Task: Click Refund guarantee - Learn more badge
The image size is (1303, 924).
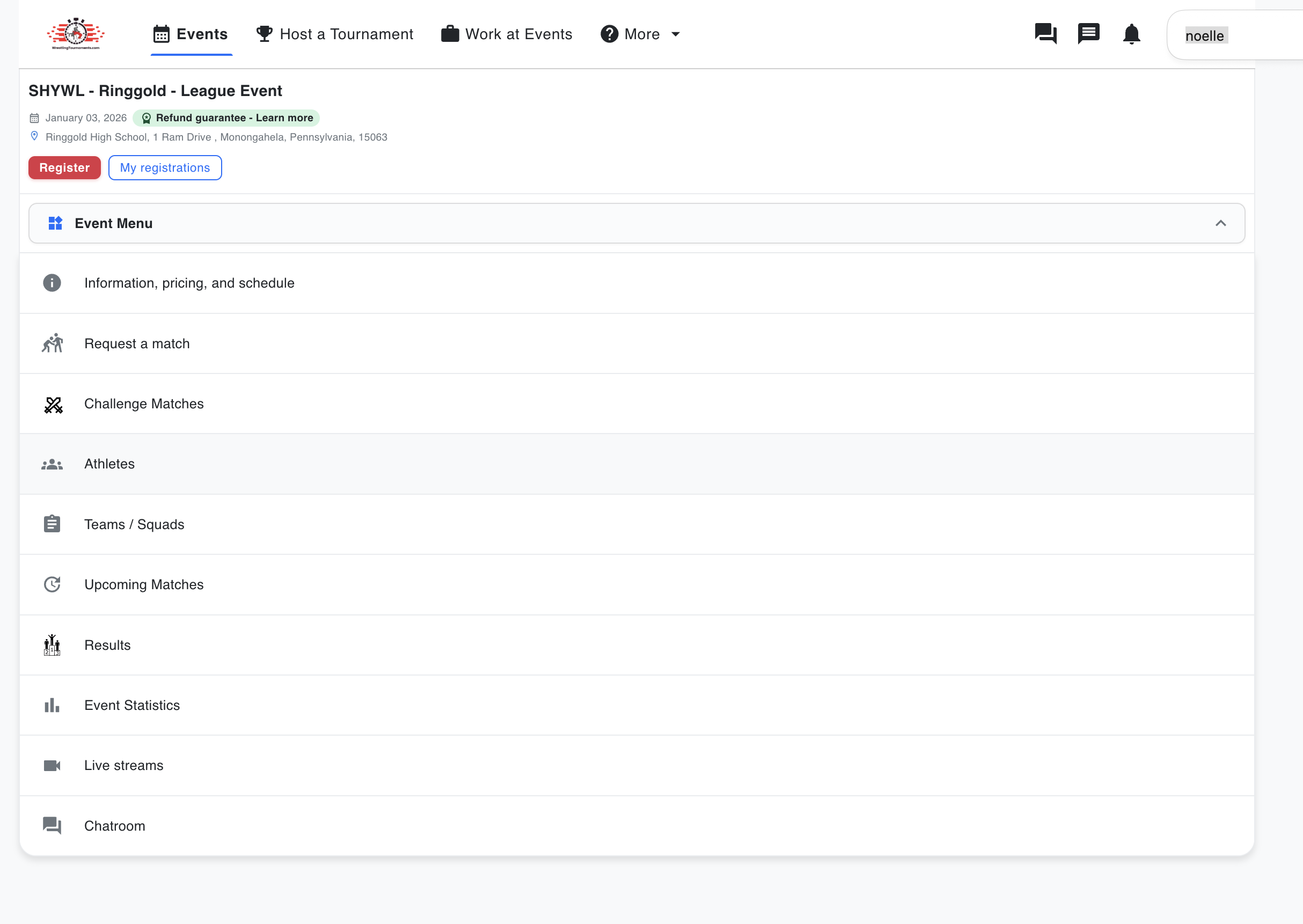Action: pyautogui.click(x=226, y=118)
